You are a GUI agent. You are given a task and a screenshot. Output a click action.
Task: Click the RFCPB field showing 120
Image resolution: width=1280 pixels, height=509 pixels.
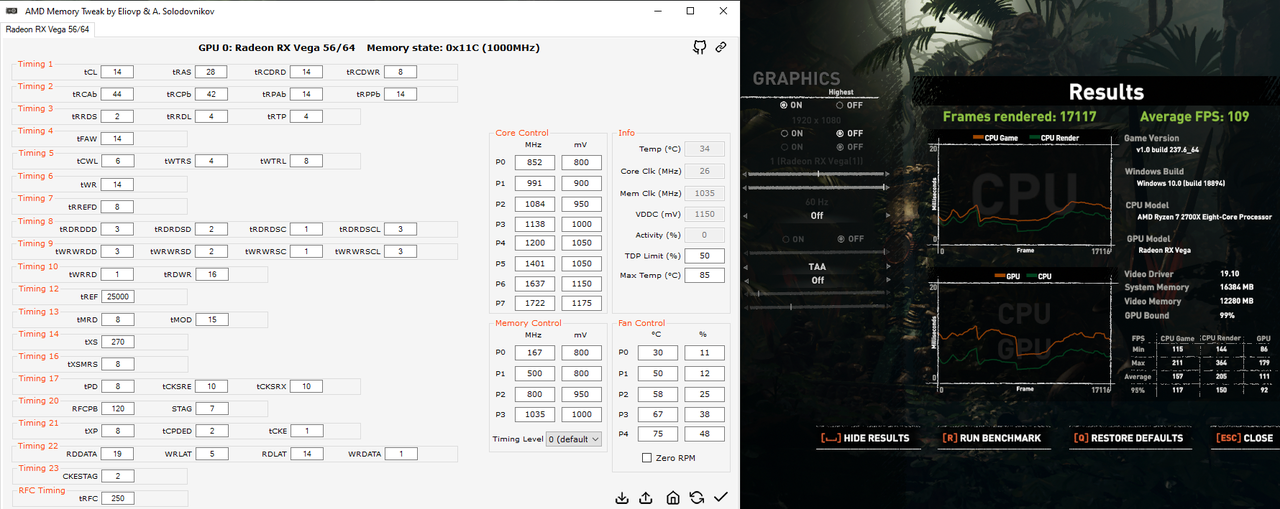coord(117,409)
